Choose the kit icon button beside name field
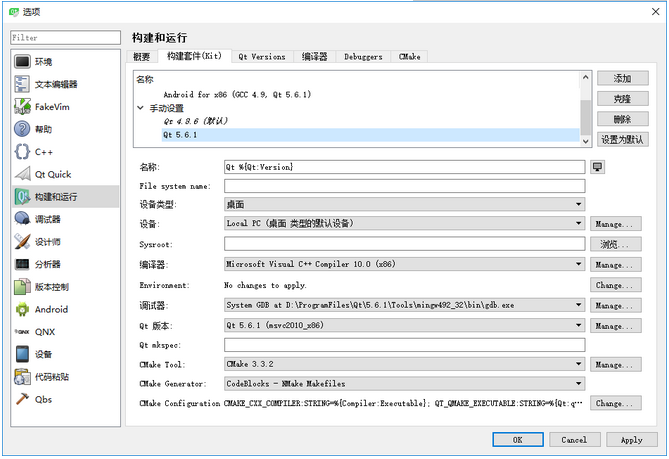This screenshot has height=459, width=669. click(x=597, y=167)
